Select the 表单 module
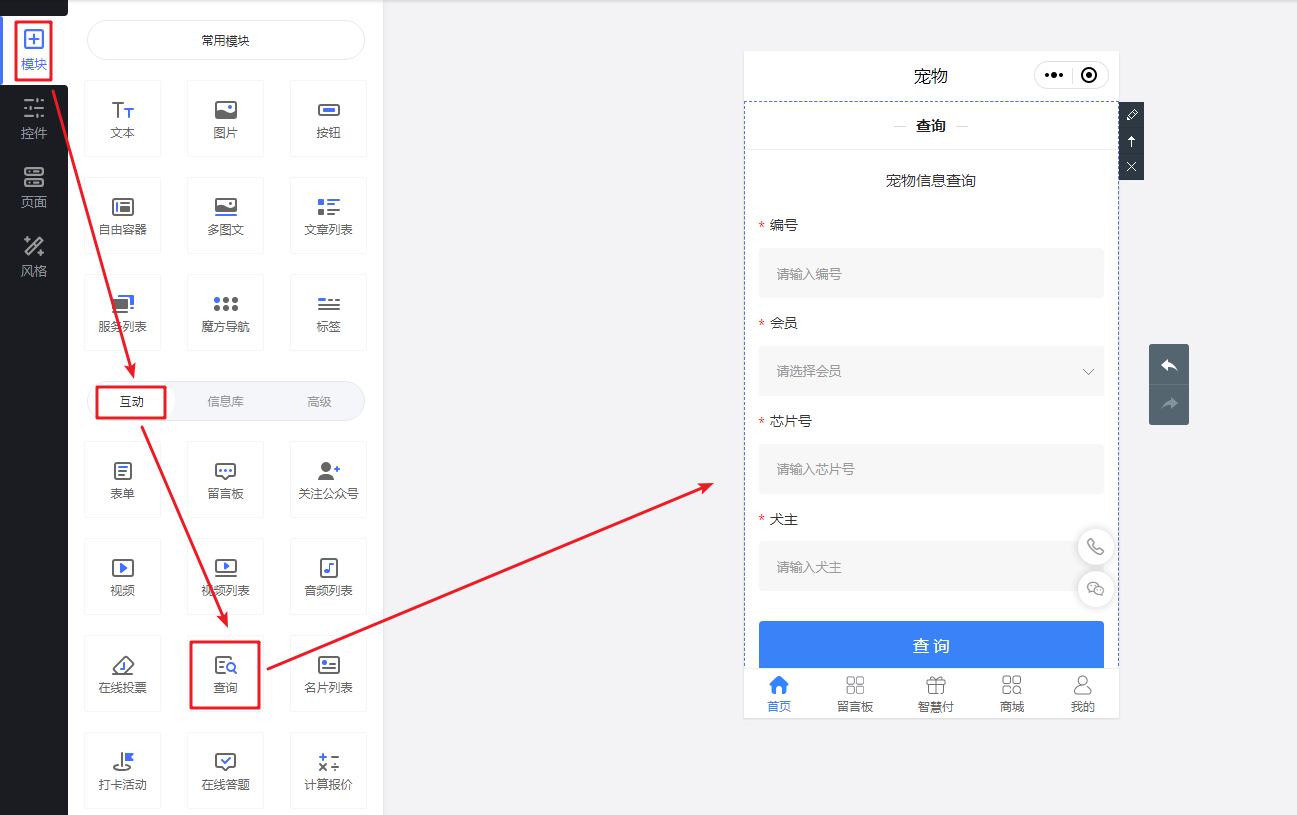This screenshot has width=1297, height=815. (x=123, y=480)
